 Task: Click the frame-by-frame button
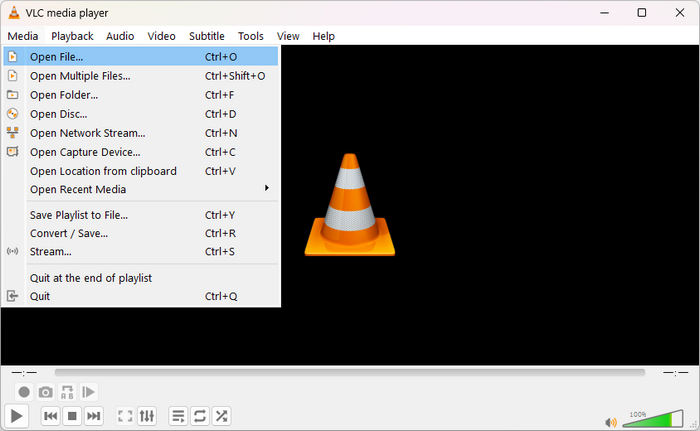point(89,392)
